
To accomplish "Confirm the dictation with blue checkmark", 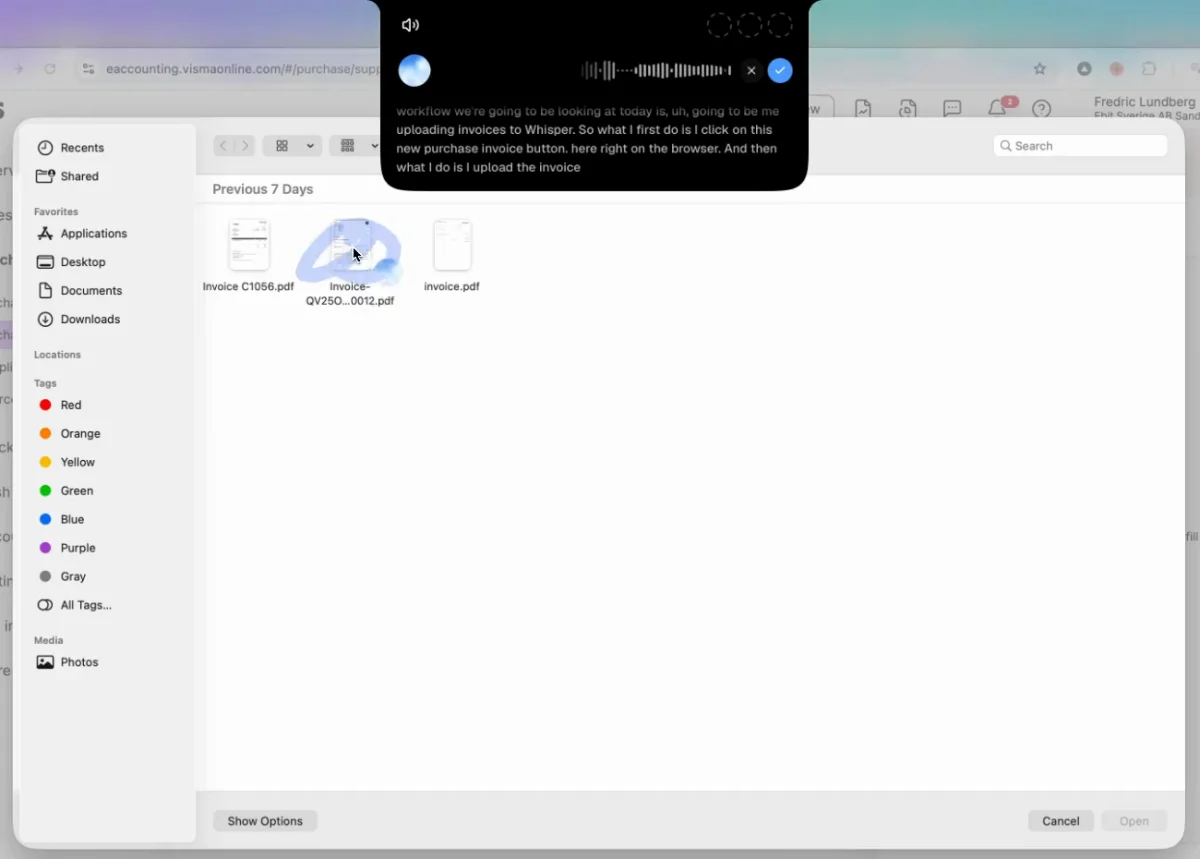I will (x=780, y=71).
